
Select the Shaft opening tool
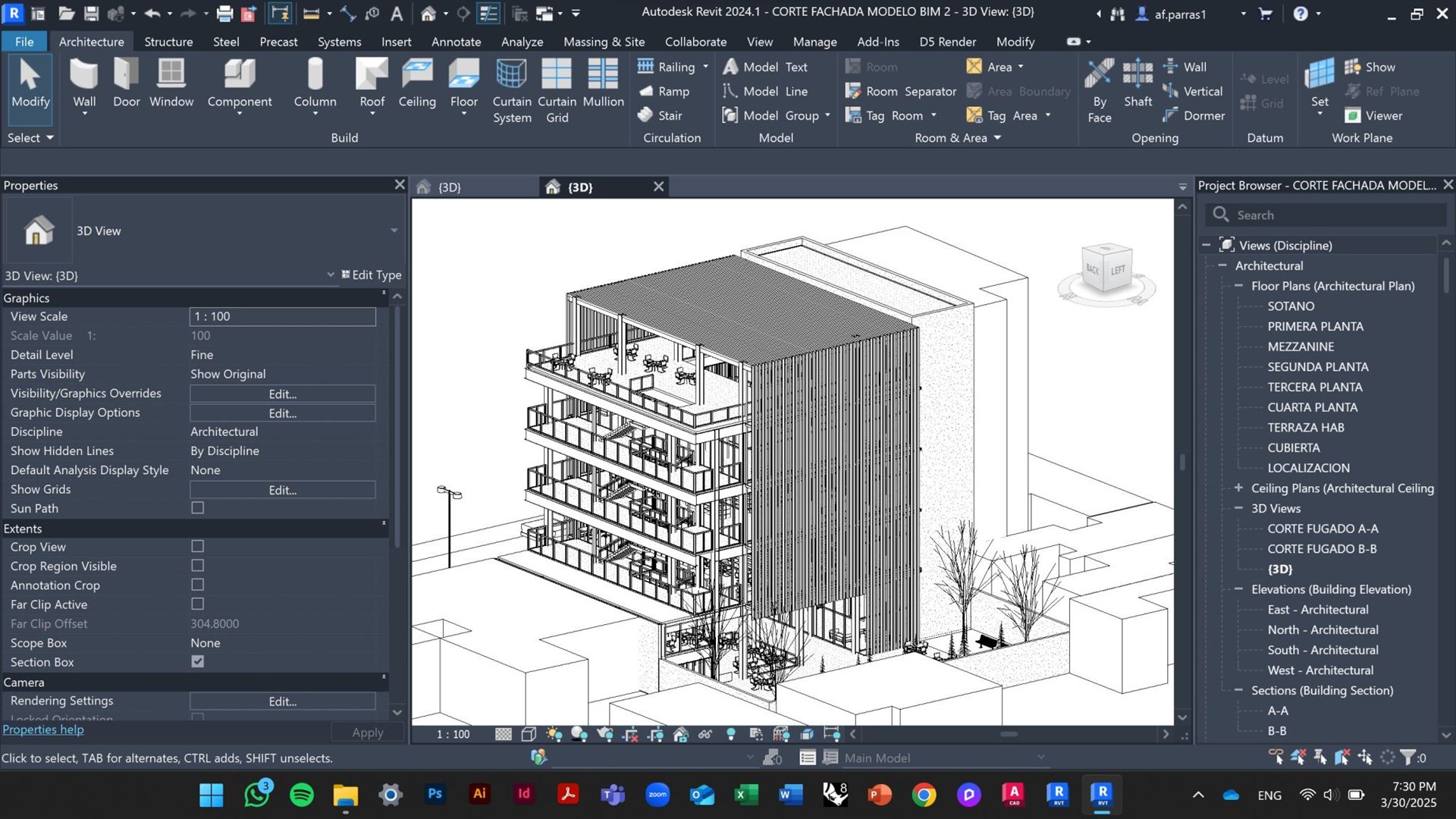click(1137, 83)
